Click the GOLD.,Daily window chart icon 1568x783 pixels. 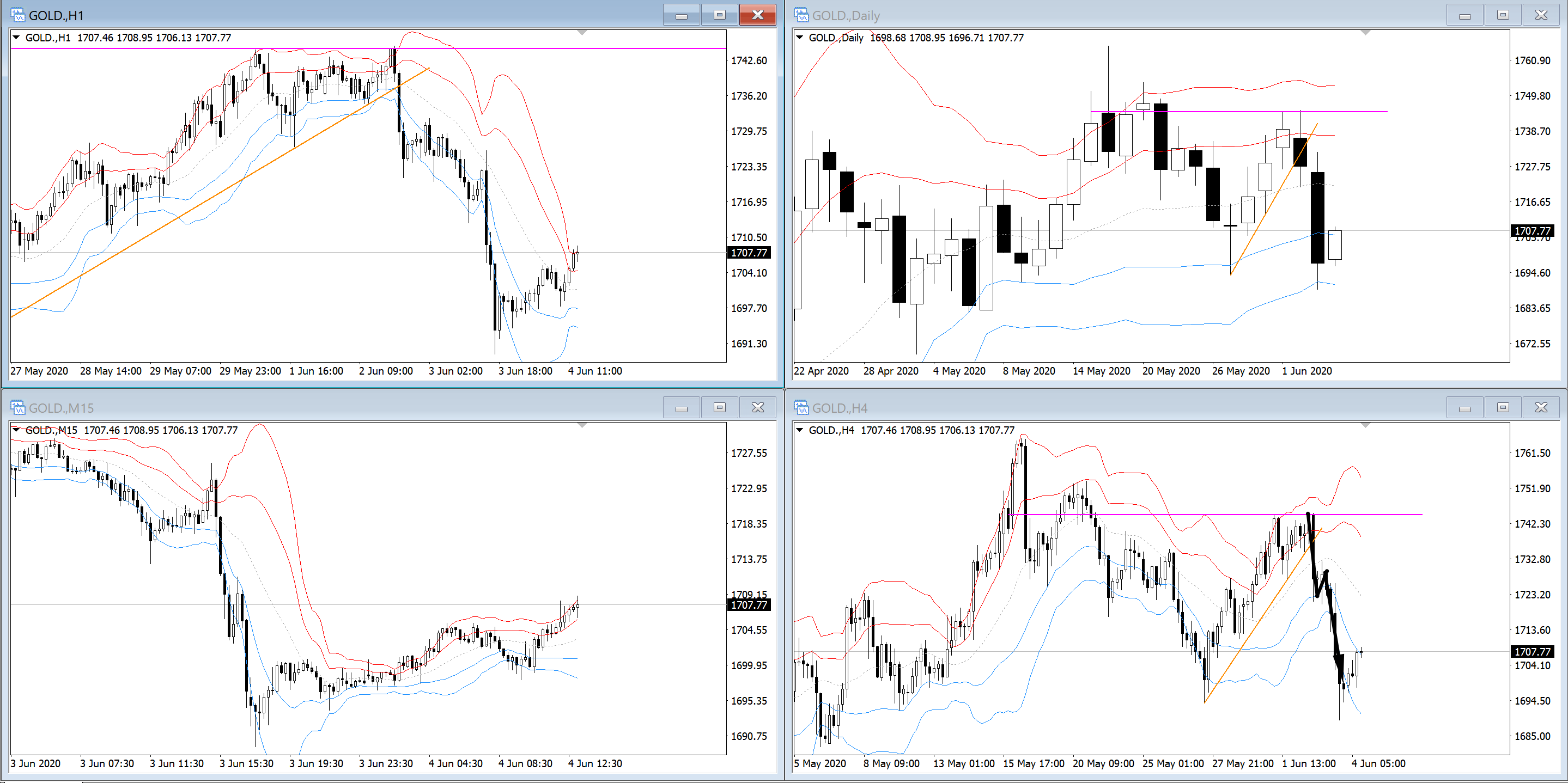tap(801, 15)
